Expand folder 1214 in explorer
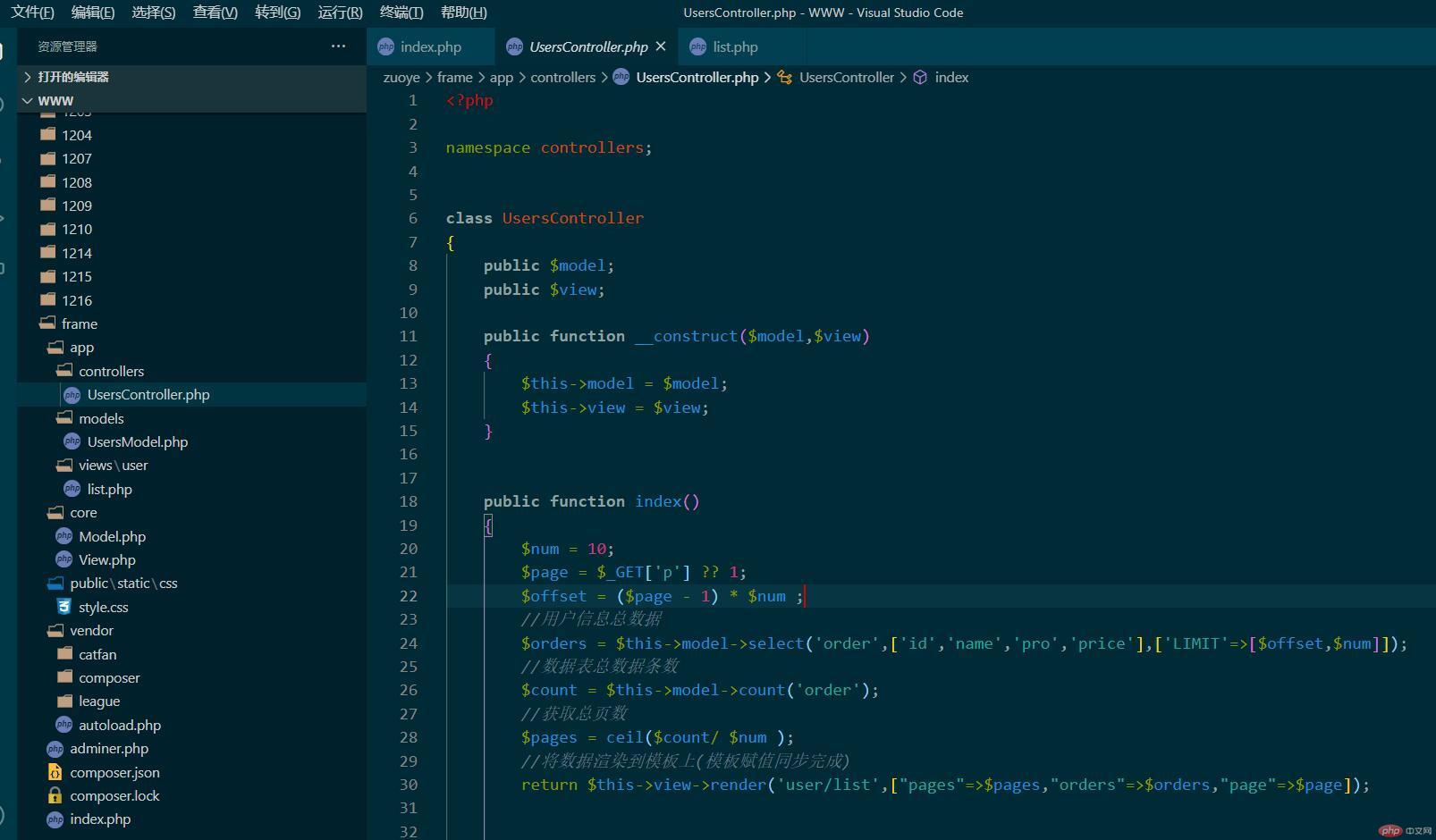 point(191,253)
